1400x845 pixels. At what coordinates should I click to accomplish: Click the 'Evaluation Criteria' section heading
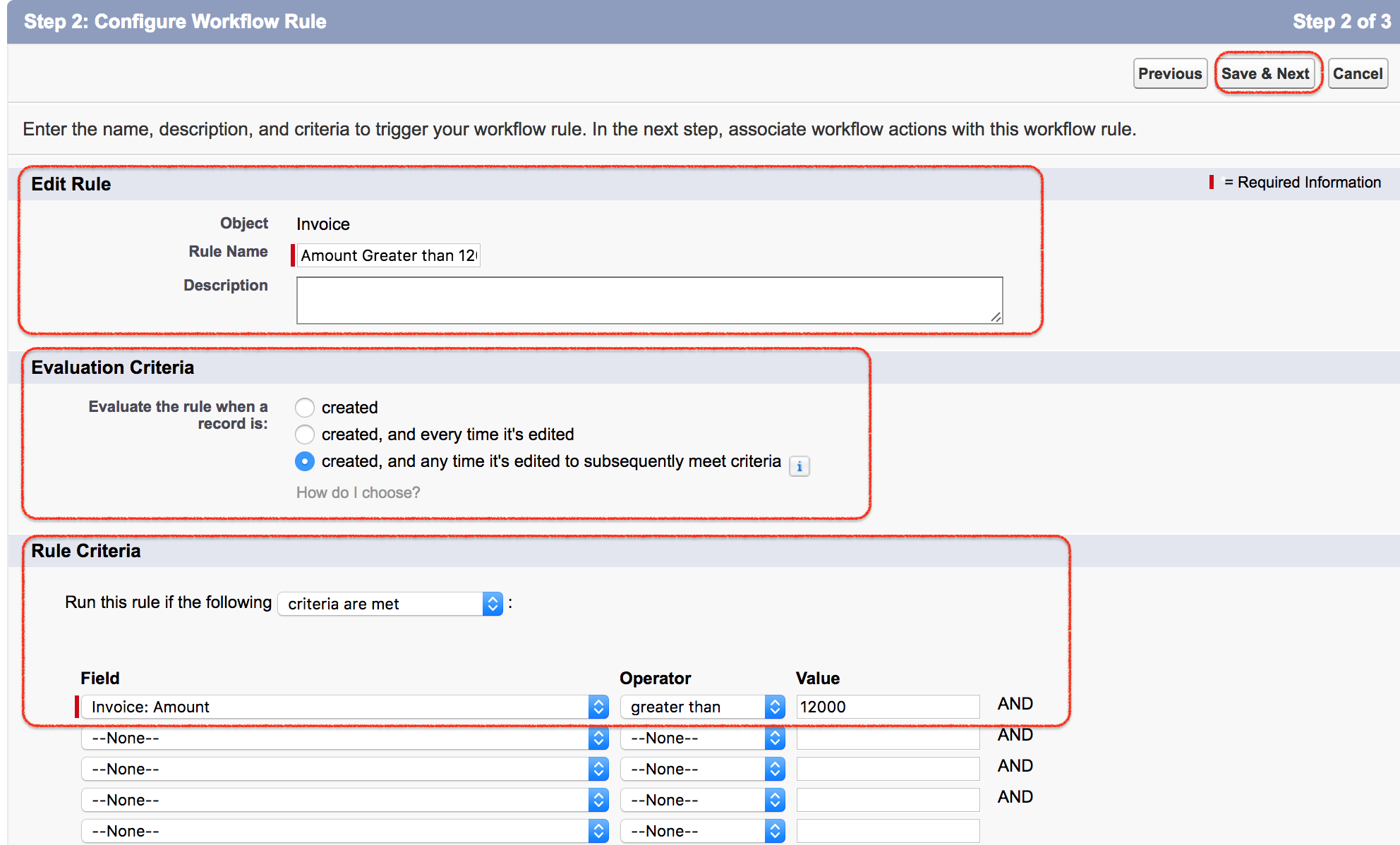(113, 367)
